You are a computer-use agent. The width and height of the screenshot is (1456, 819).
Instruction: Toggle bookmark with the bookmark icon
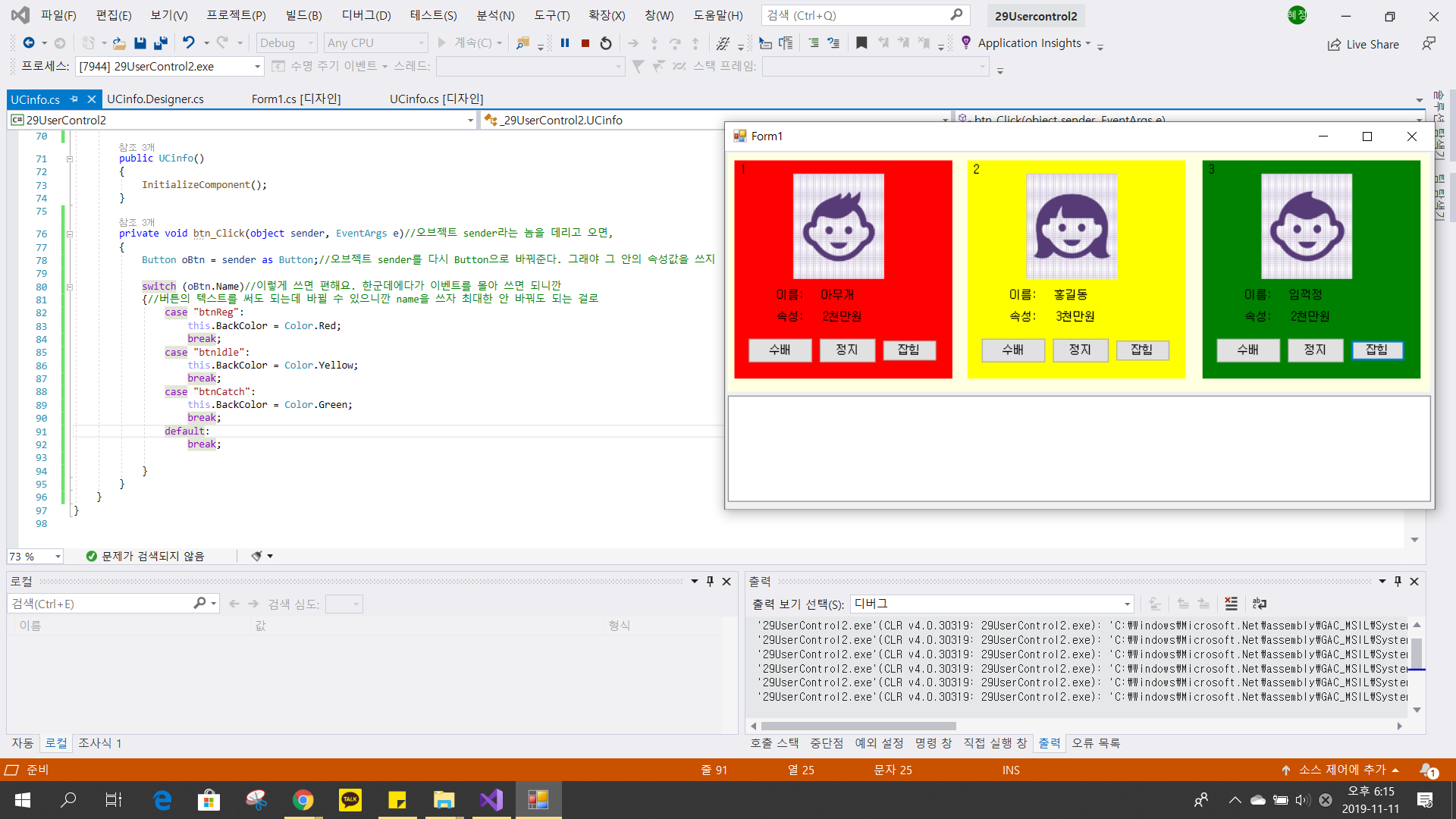[861, 43]
